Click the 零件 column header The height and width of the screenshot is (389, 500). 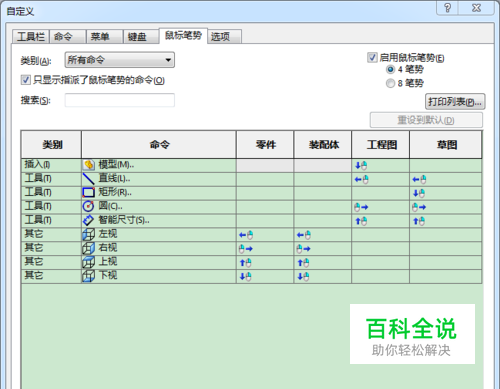pos(265,145)
